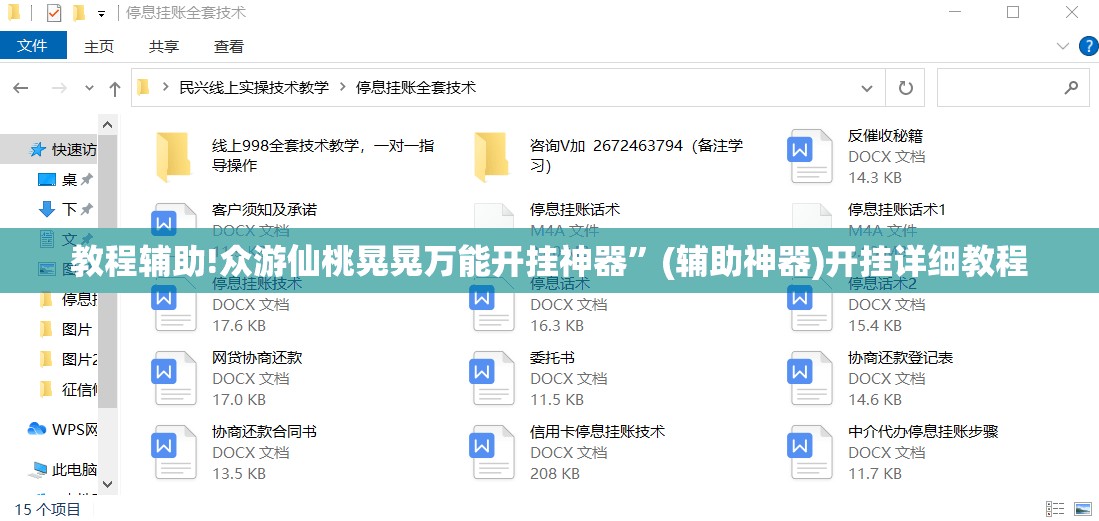Click the Forward navigation arrow
This screenshot has width=1099, height=521.
pyautogui.click(x=60, y=88)
